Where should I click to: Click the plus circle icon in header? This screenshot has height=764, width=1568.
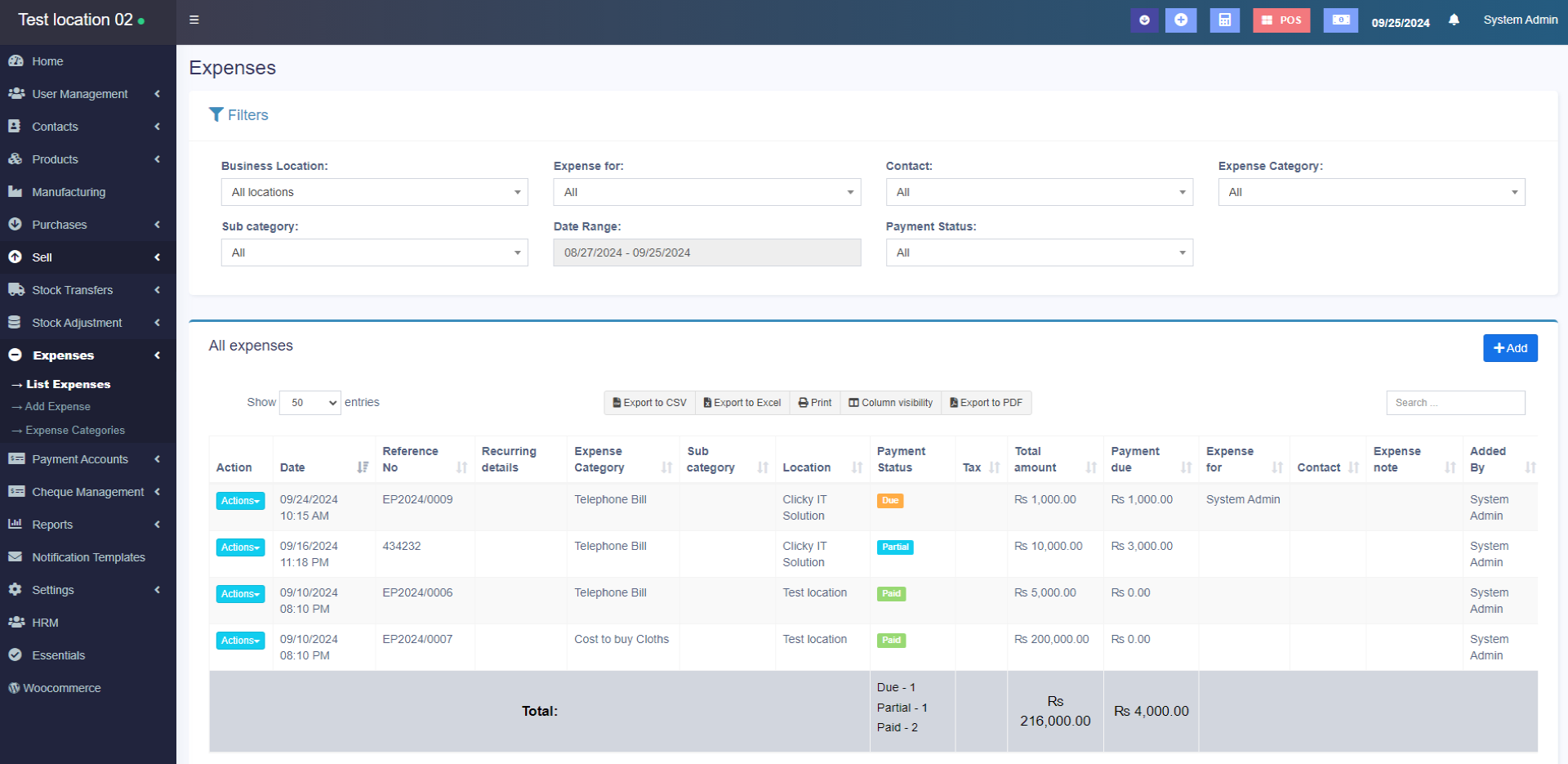(1181, 20)
